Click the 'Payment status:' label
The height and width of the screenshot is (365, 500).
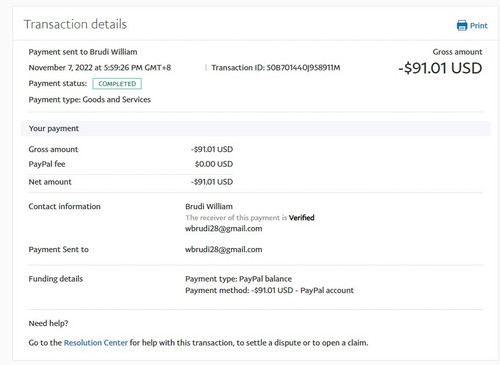pyautogui.click(x=58, y=83)
